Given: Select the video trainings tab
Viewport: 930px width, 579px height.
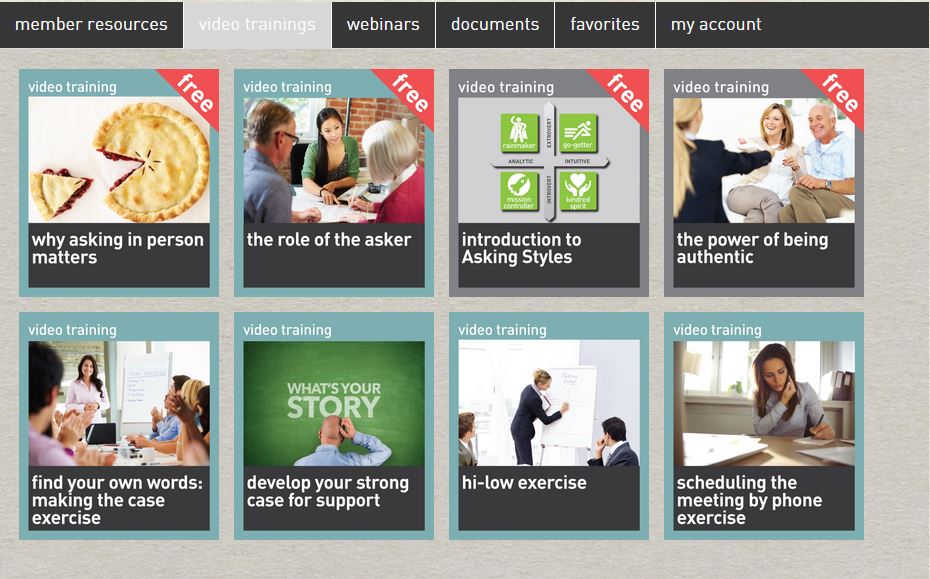Looking at the screenshot, I should point(257,24).
